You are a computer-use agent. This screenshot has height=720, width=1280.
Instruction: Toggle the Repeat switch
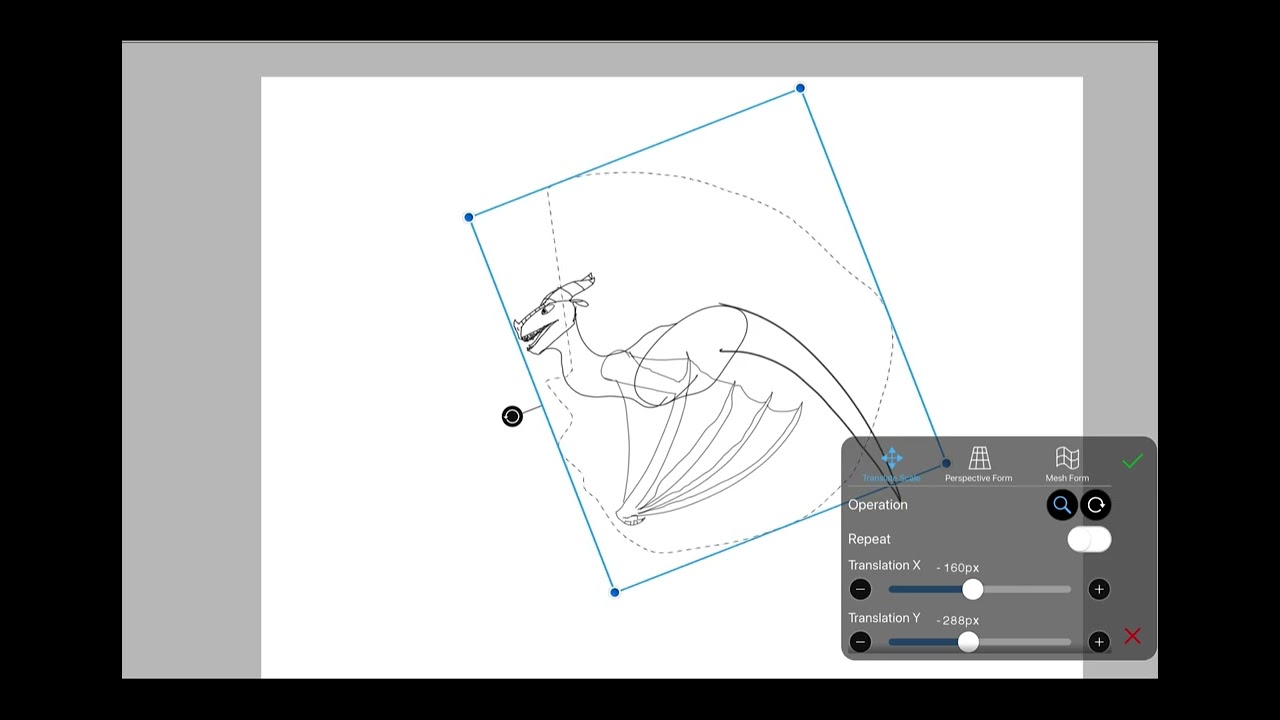click(x=1089, y=539)
